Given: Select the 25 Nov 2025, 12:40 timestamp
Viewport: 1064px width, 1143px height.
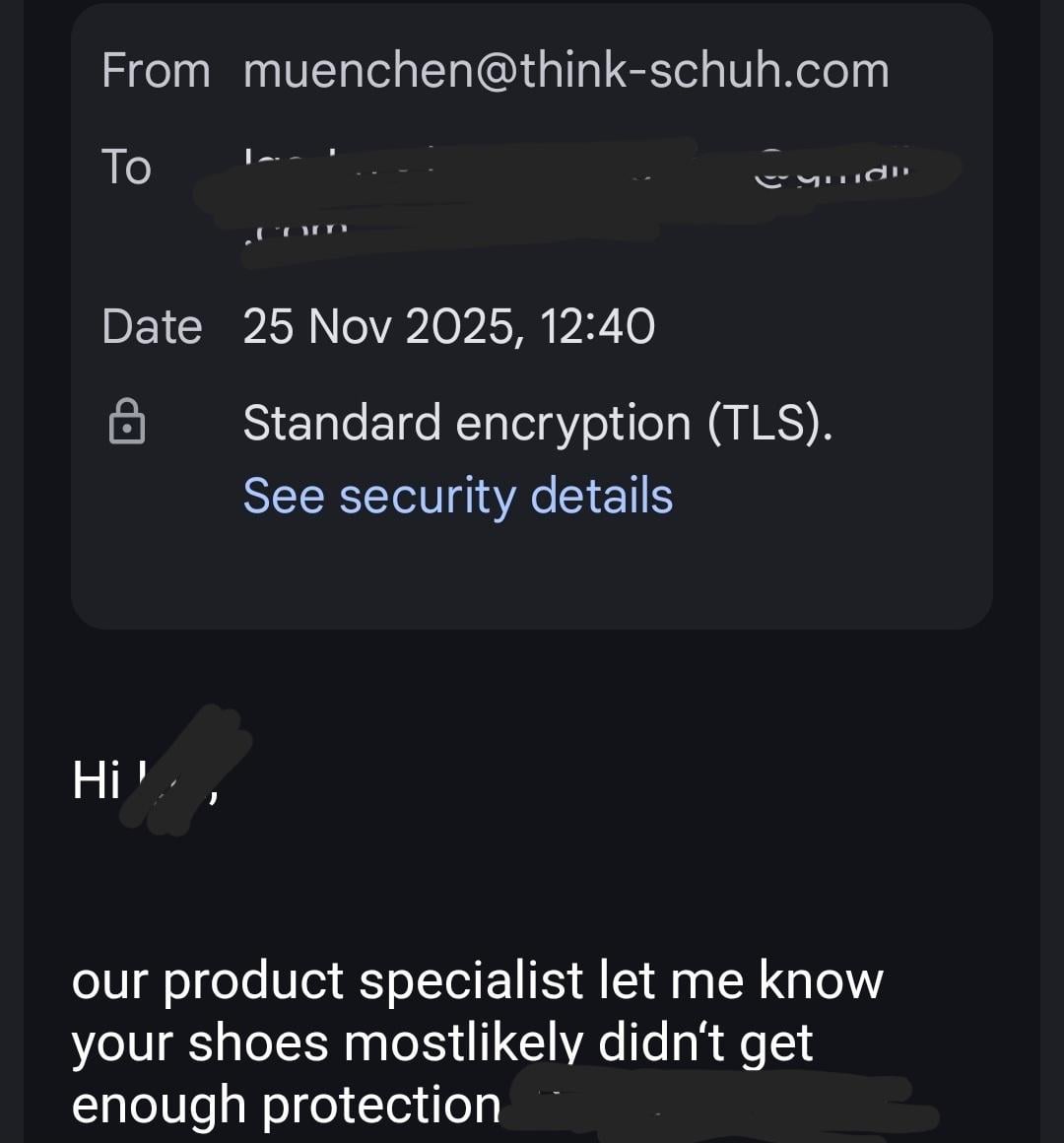Looking at the screenshot, I should point(448,327).
